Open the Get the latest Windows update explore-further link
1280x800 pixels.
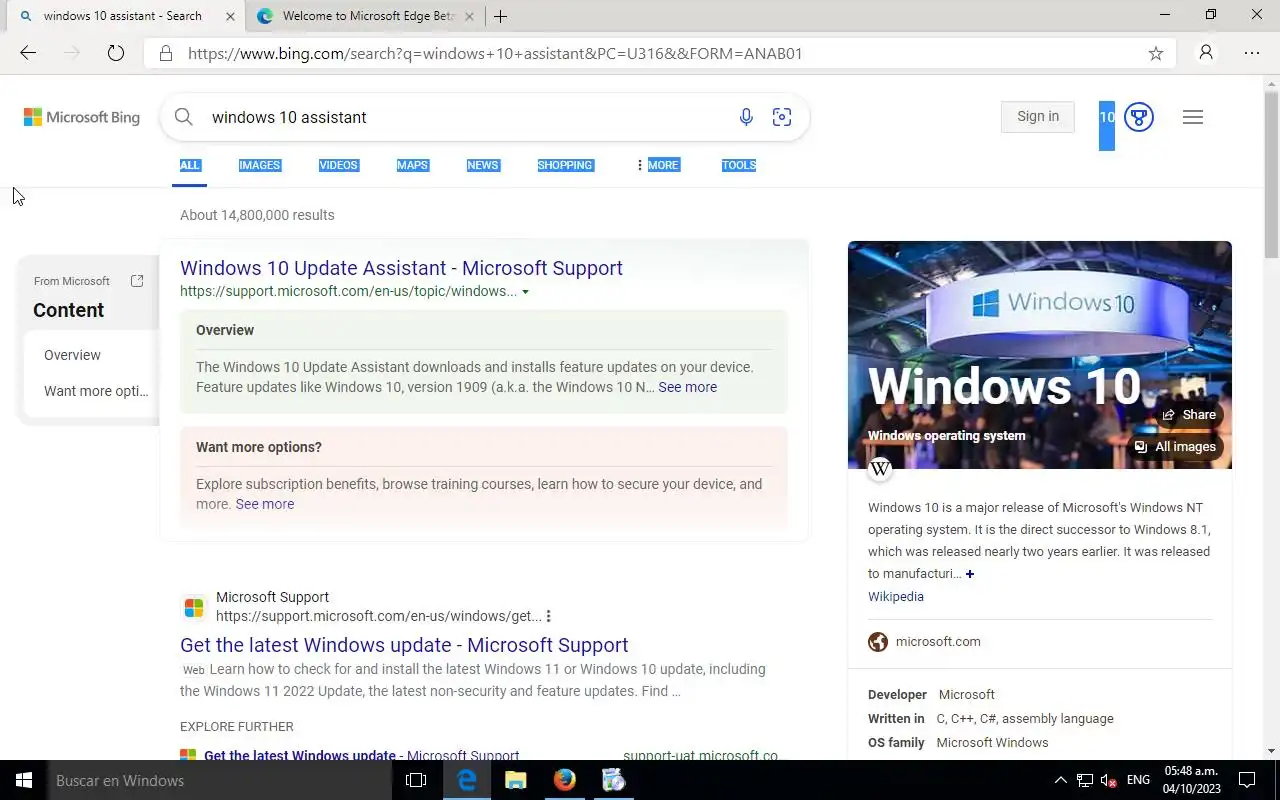pos(300,755)
